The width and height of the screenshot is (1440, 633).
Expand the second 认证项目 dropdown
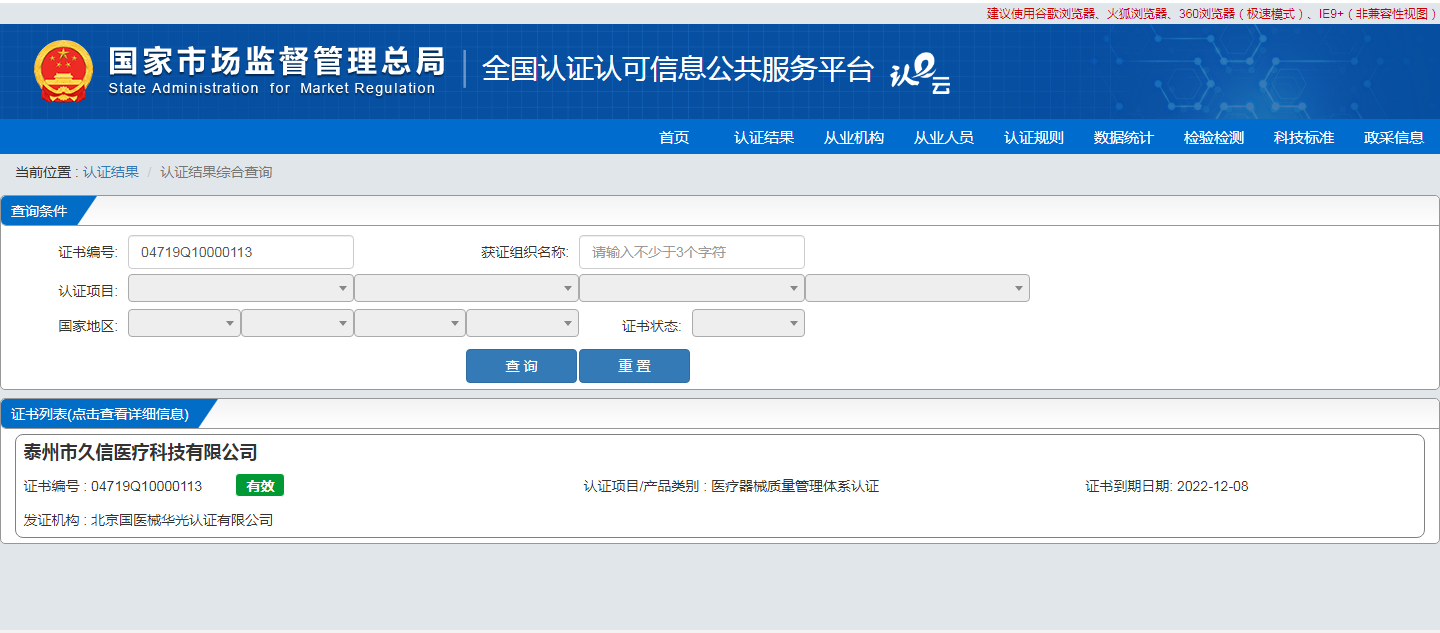[466, 288]
